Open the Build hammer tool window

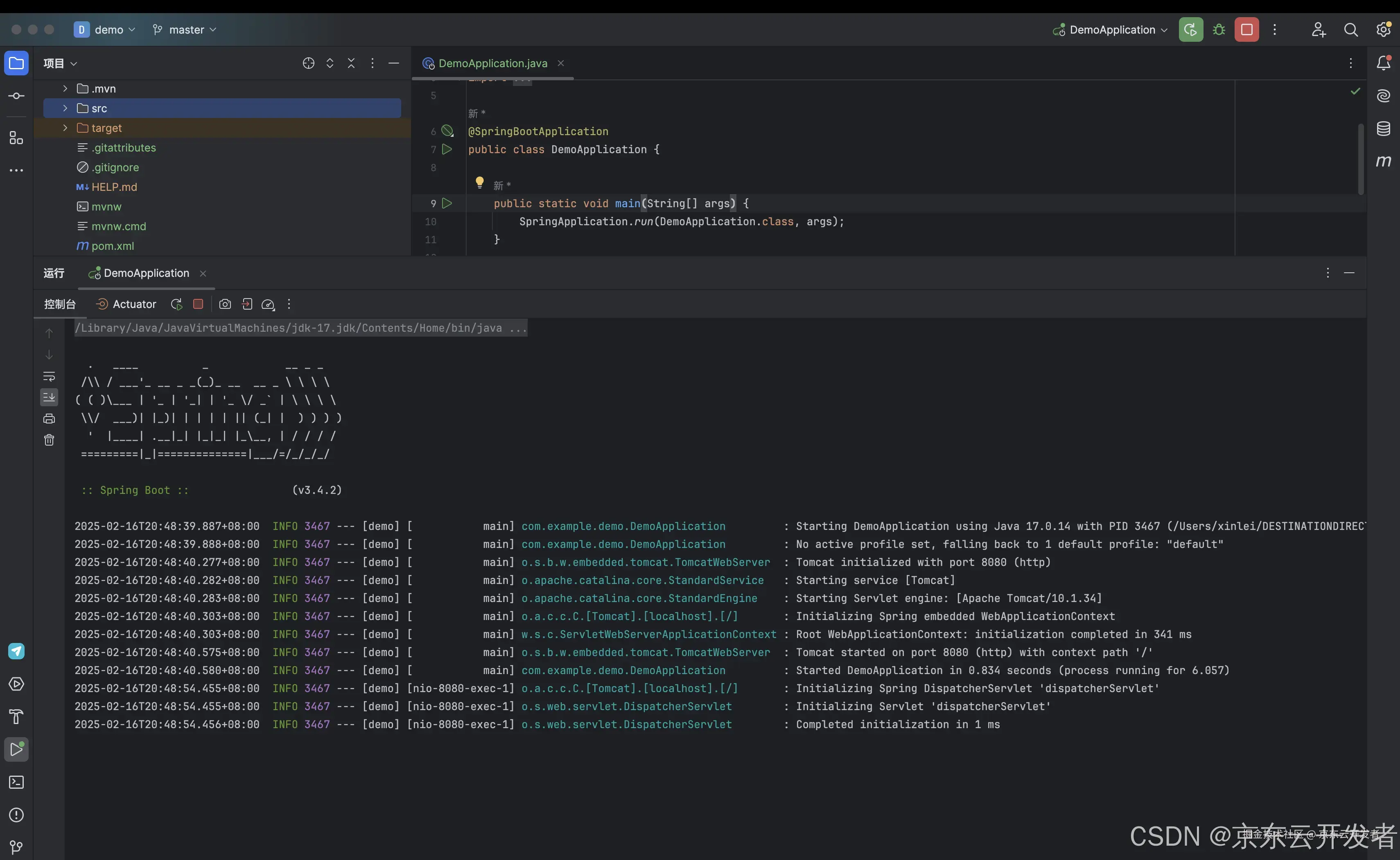[16, 717]
